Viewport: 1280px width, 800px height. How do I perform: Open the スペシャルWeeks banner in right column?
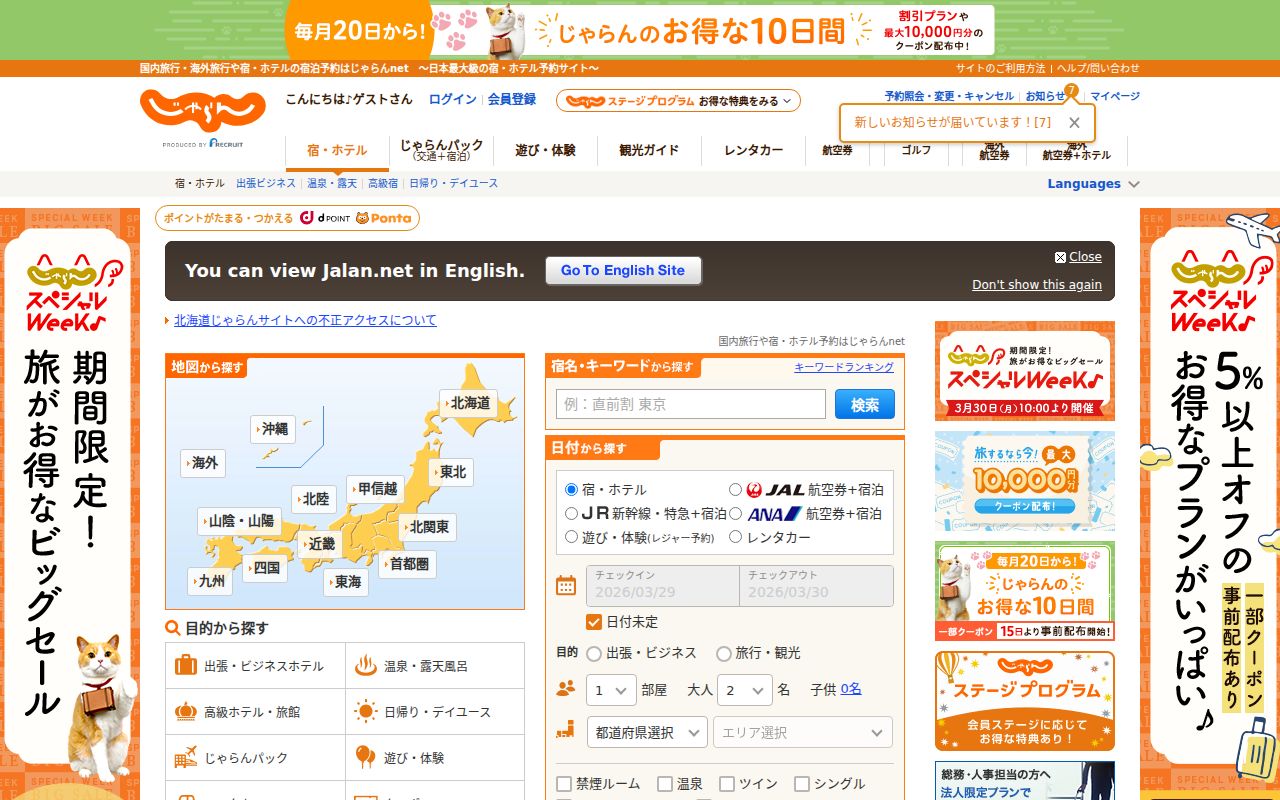[1025, 371]
